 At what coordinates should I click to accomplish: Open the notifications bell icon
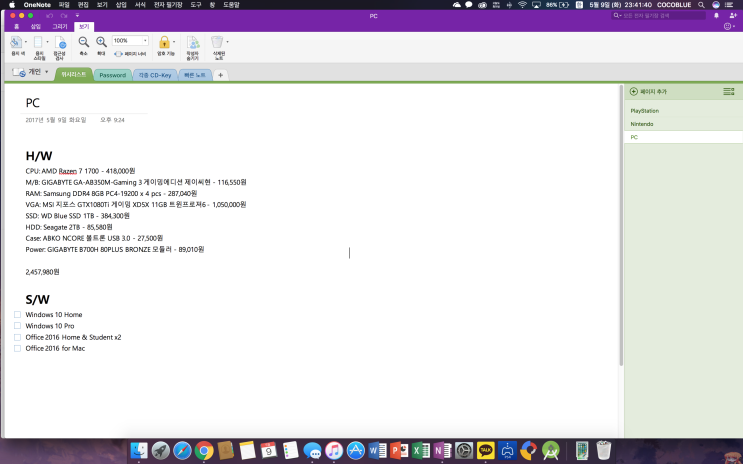716,16
